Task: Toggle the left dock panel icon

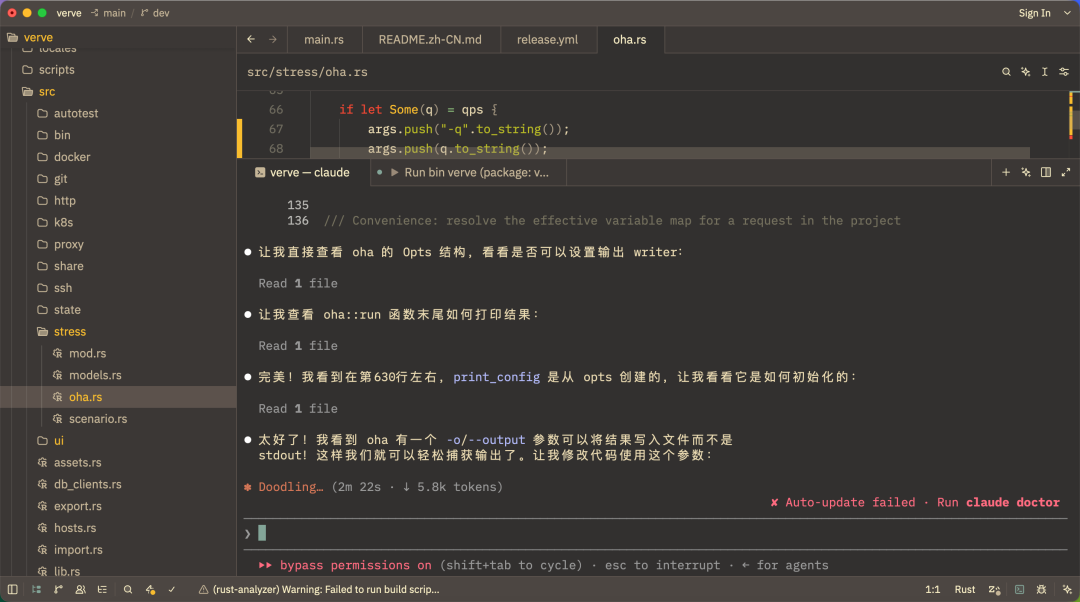Action: coord(12,590)
